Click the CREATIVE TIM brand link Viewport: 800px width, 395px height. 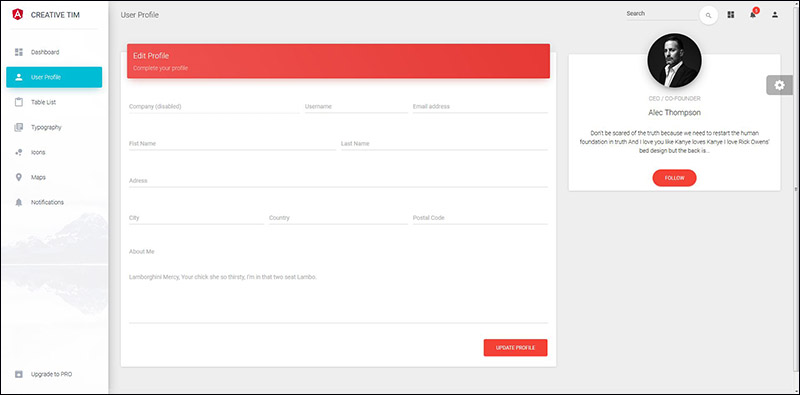point(55,15)
